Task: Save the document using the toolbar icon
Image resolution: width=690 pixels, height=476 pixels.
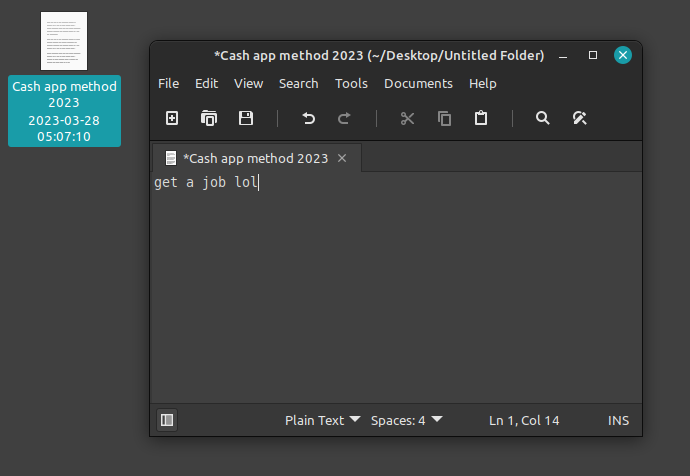Action: click(246, 118)
